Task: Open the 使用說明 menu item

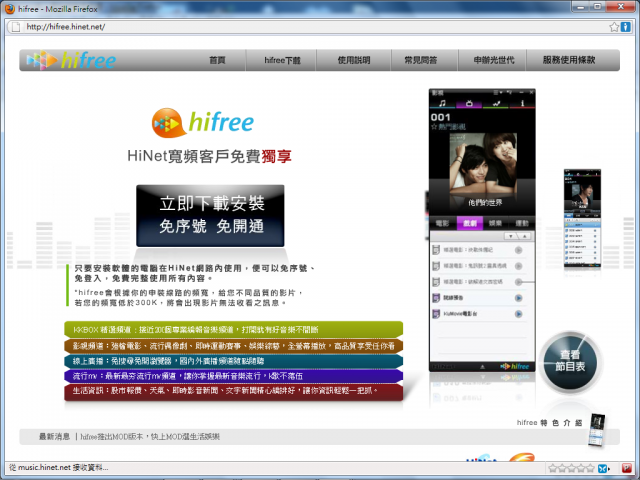Action: coord(354,60)
